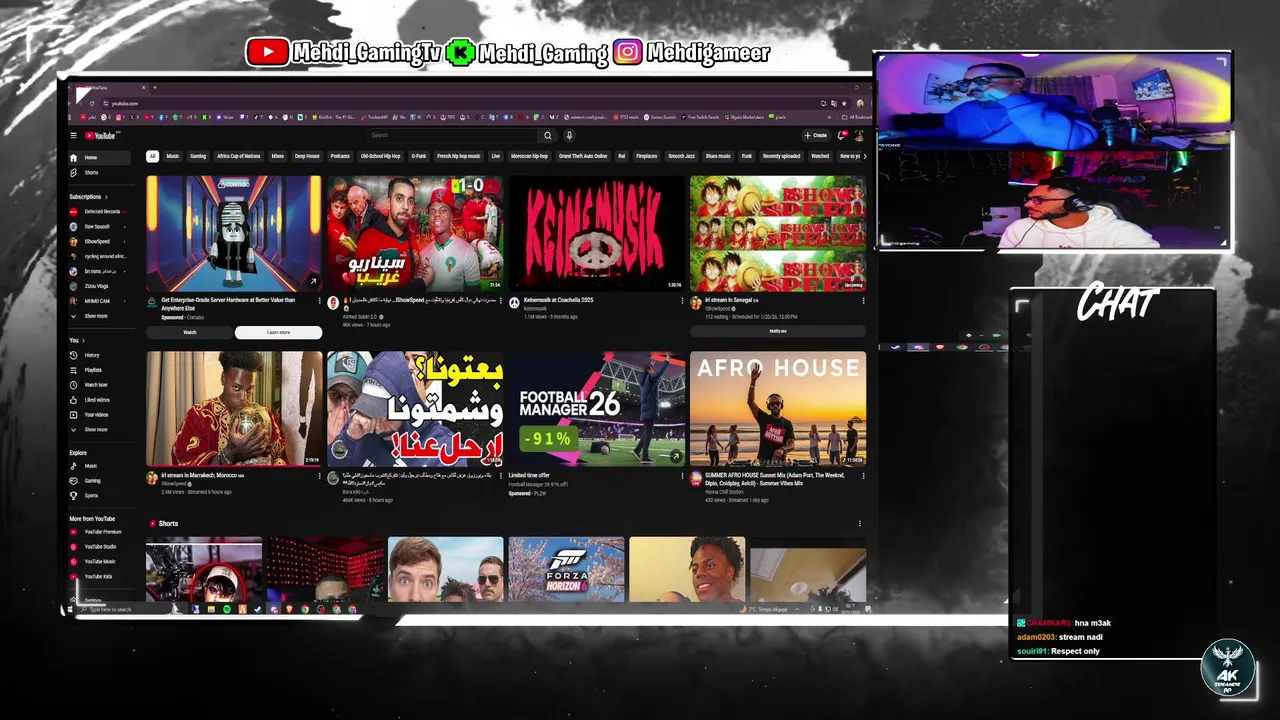1280x720 pixels.
Task: Open the Afro House sunset mix thumbnail
Action: [x=778, y=408]
